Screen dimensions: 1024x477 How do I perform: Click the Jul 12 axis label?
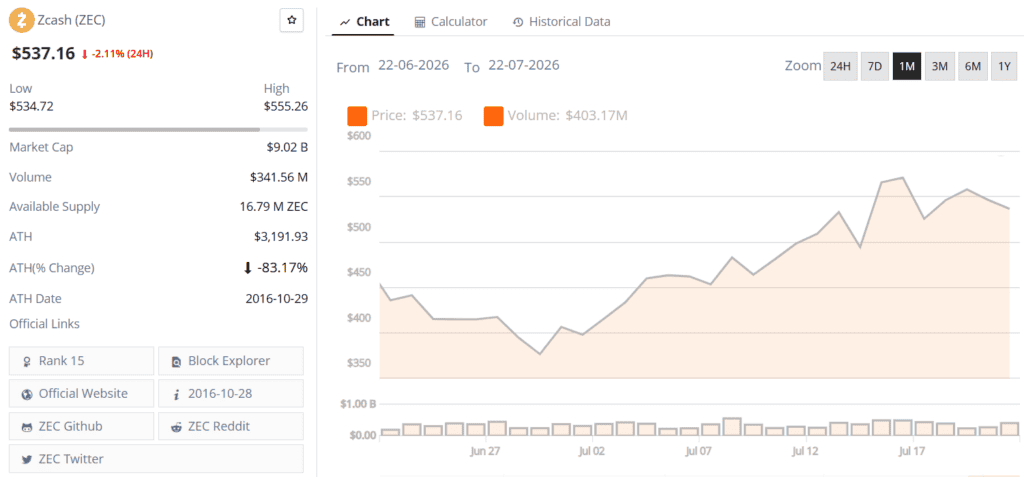[806, 452]
